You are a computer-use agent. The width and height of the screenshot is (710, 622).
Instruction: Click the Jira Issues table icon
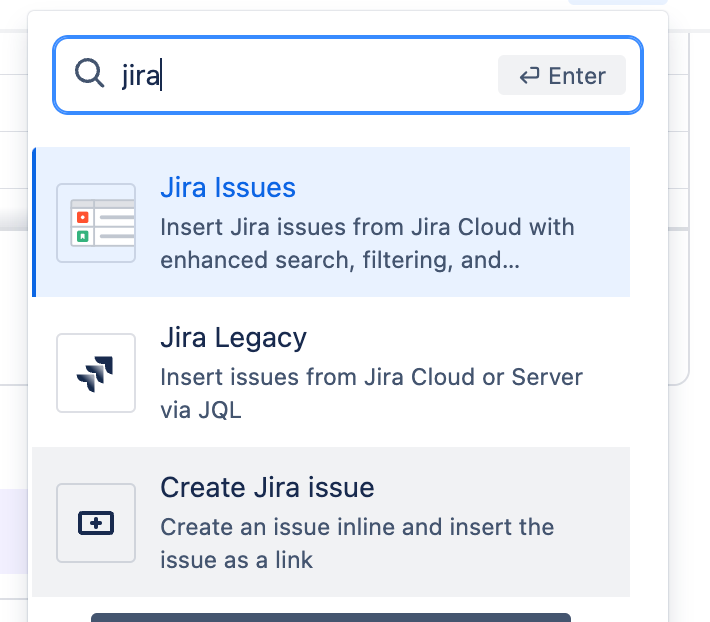96,223
